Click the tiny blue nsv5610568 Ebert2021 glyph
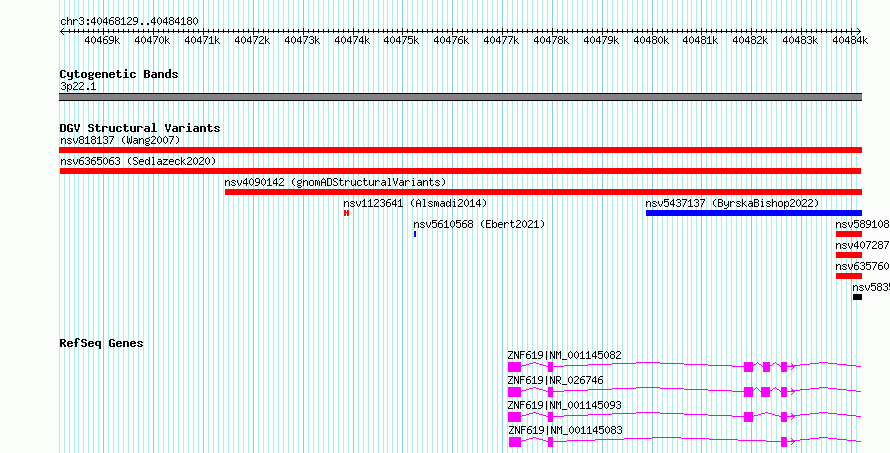This screenshot has height=453, width=890. [x=415, y=234]
